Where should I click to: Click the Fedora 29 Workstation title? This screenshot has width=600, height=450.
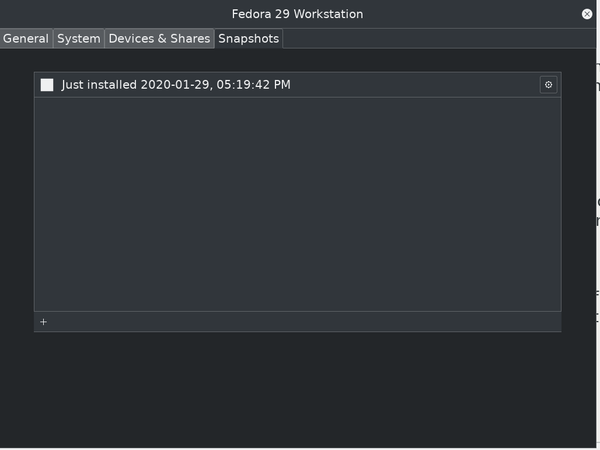click(x=297, y=14)
